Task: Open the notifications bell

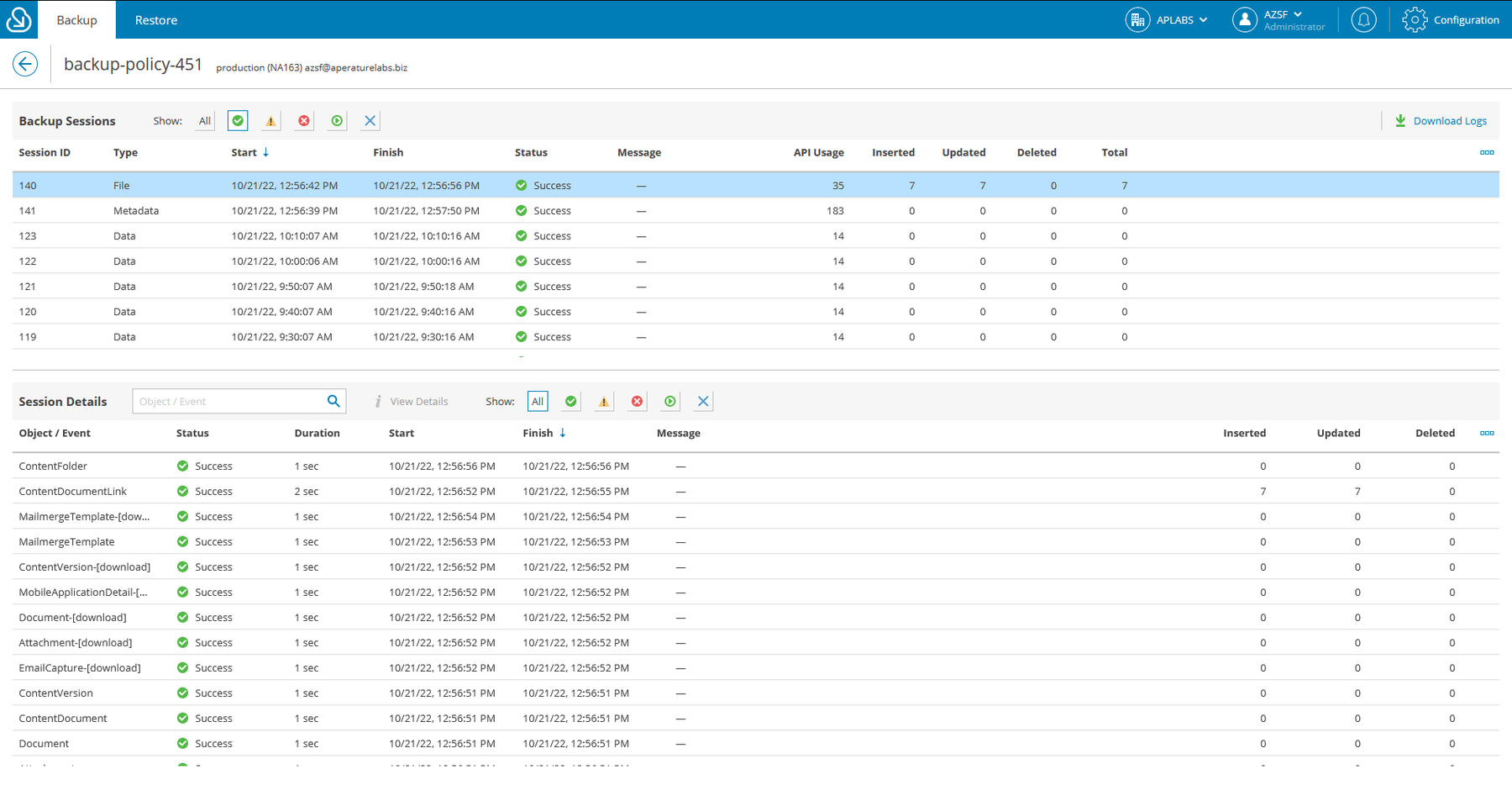Action: click(1363, 19)
